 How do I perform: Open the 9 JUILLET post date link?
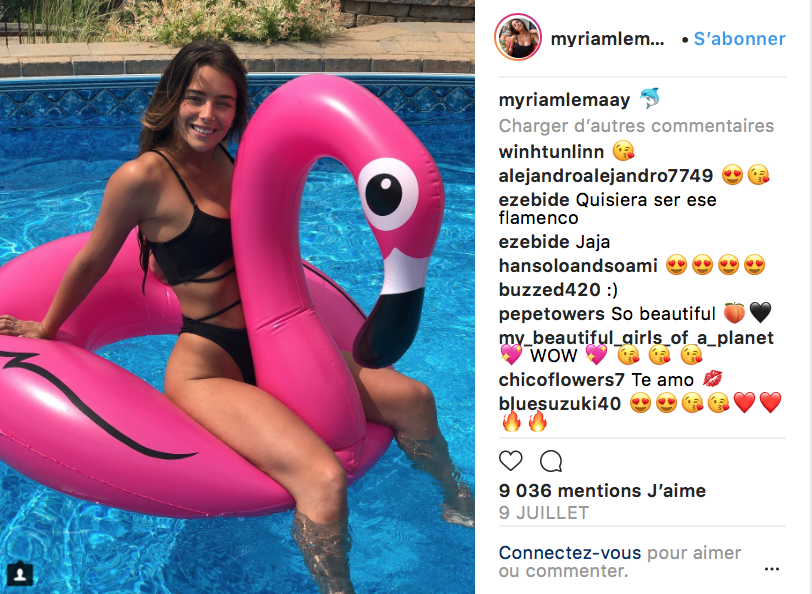point(544,513)
